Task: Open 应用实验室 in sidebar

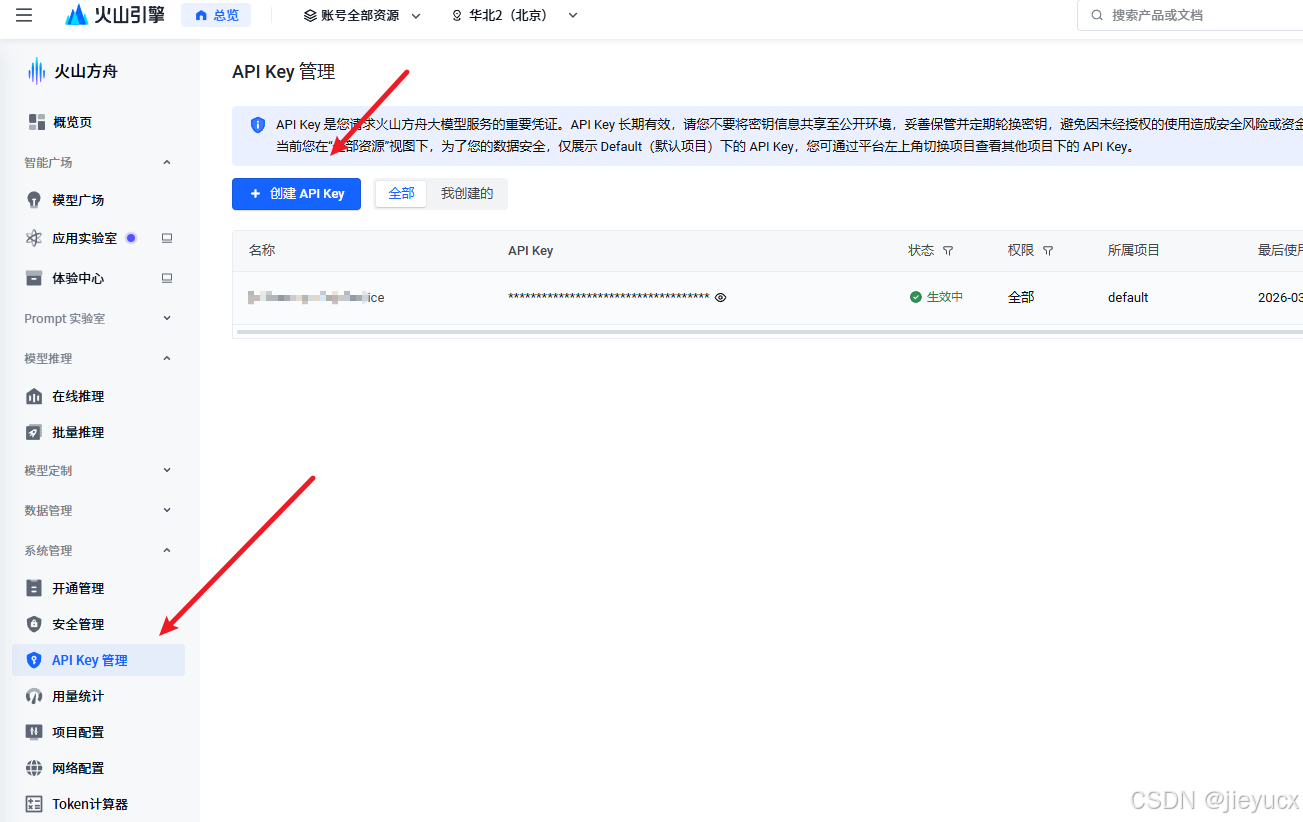Action: [84, 238]
